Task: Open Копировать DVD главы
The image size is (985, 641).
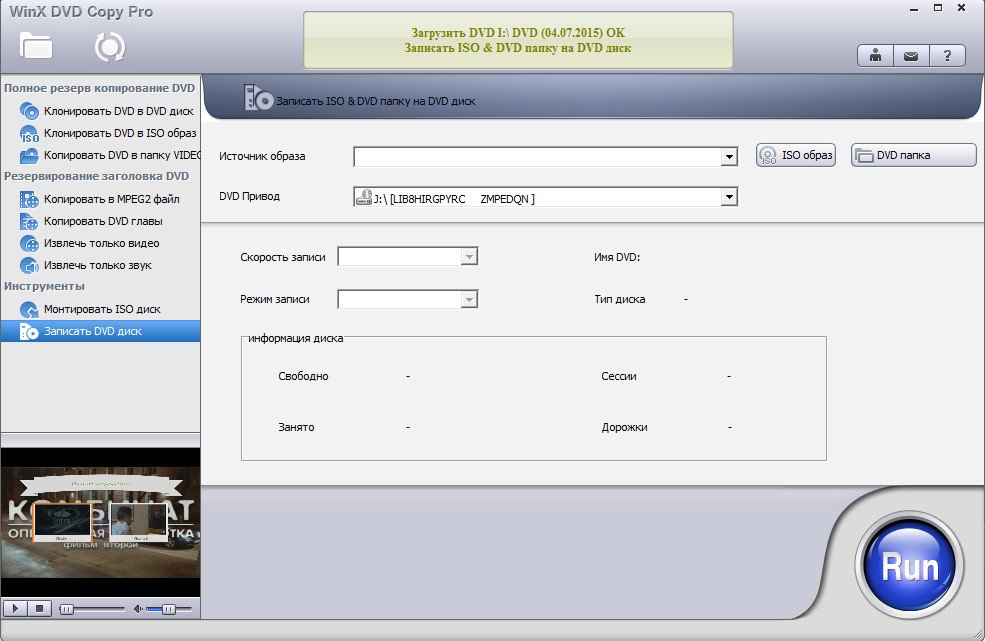Action: coord(103,221)
